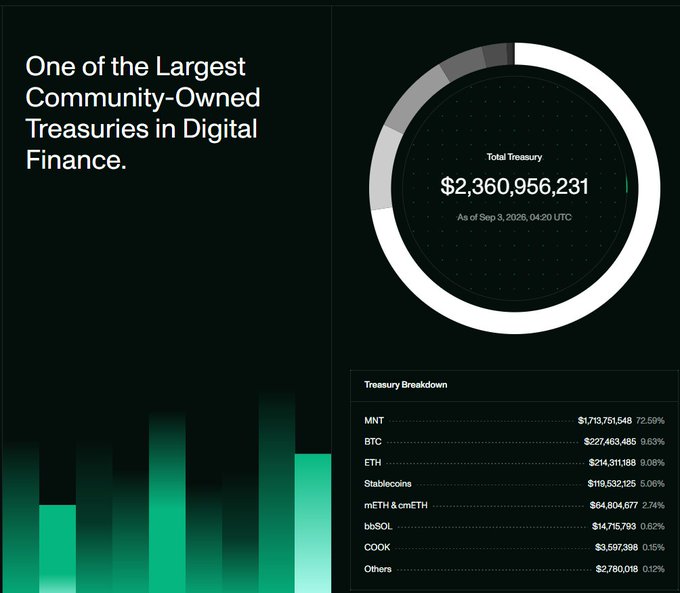Click the BTC row label

(373, 442)
